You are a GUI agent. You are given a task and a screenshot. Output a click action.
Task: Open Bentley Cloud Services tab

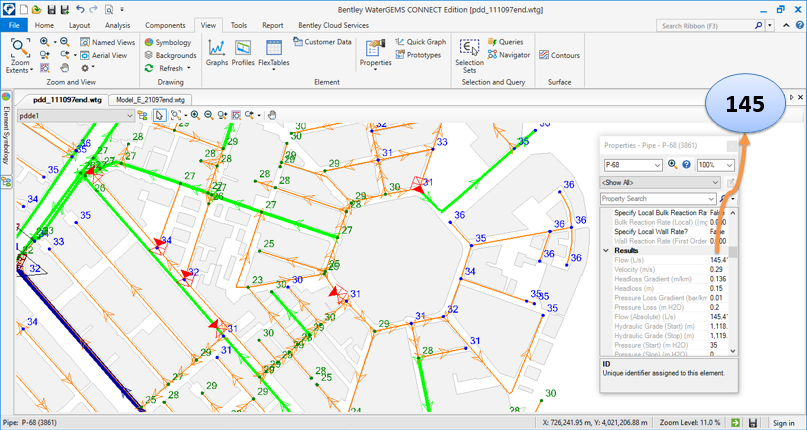(334, 25)
